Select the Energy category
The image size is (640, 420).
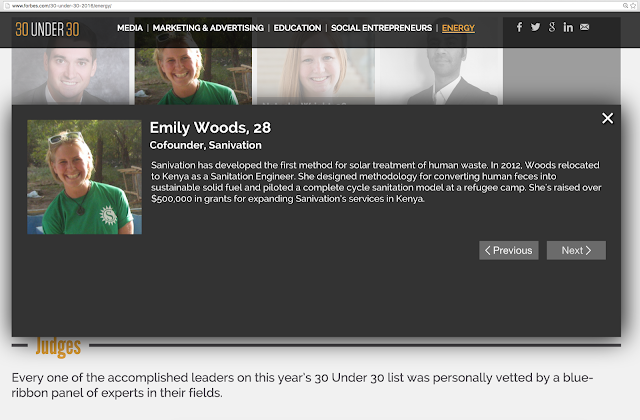tap(458, 28)
